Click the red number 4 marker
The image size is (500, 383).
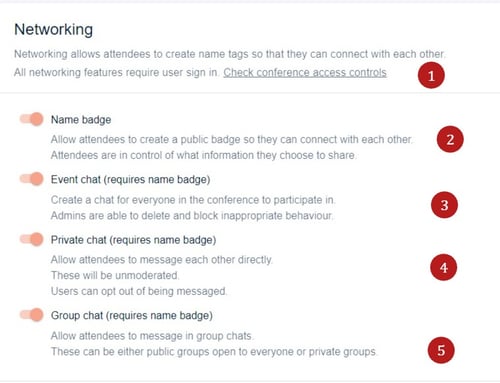pyautogui.click(x=443, y=267)
